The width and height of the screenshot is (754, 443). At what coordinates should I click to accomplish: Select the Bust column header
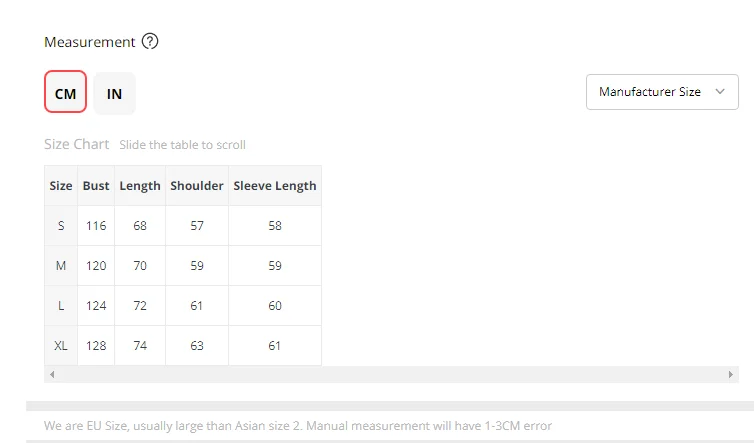tap(96, 186)
